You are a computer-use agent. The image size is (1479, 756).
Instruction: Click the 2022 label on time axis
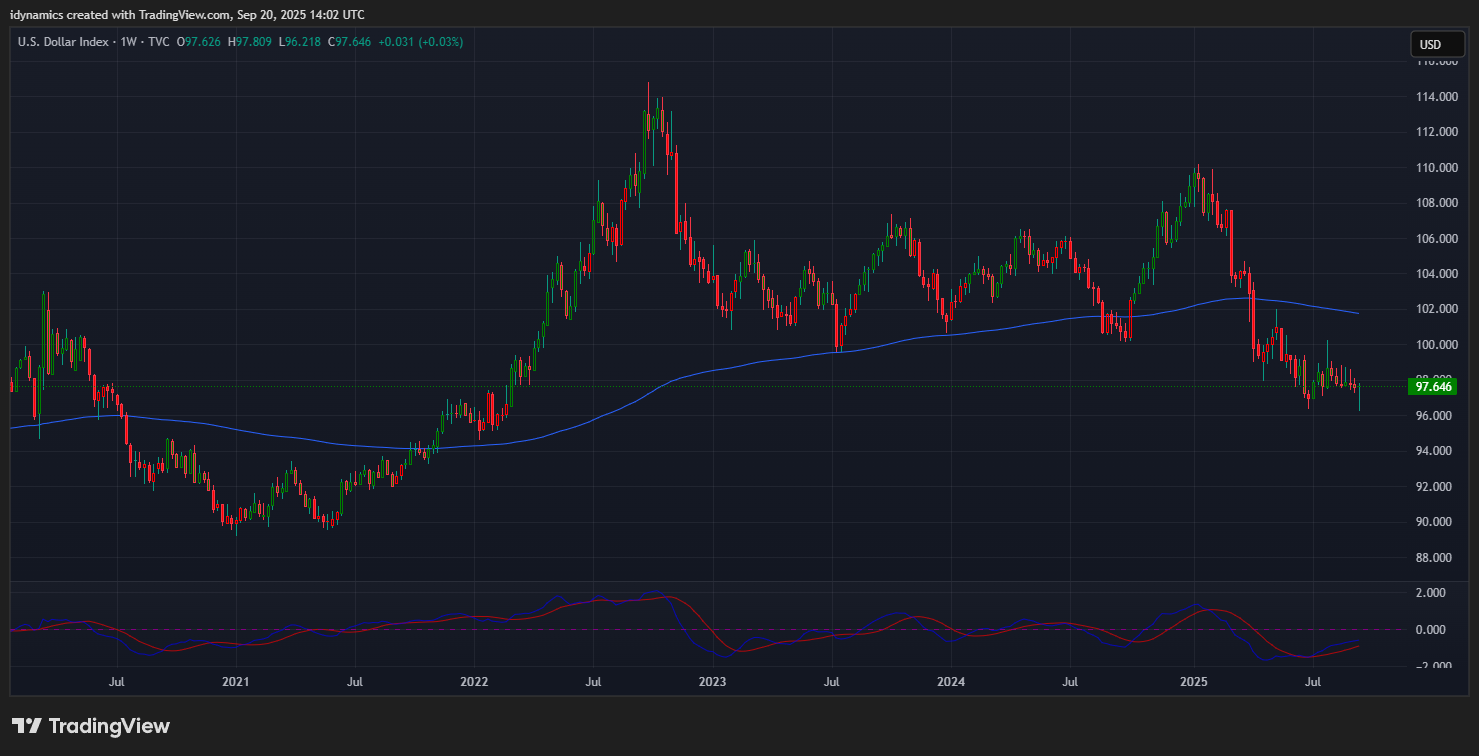[473, 682]
